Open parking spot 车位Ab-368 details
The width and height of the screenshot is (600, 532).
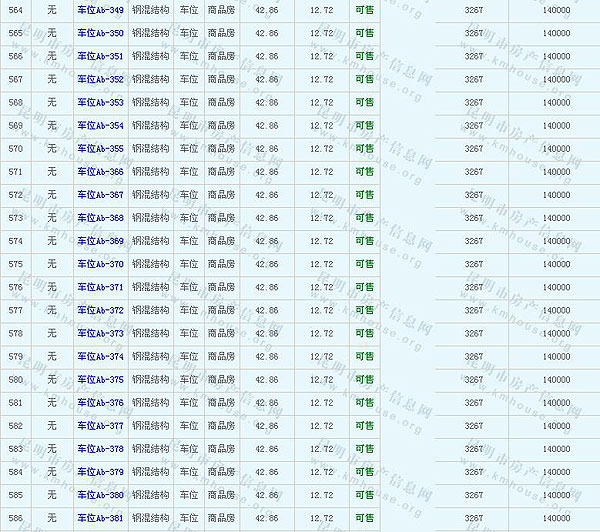click(100, 218)
